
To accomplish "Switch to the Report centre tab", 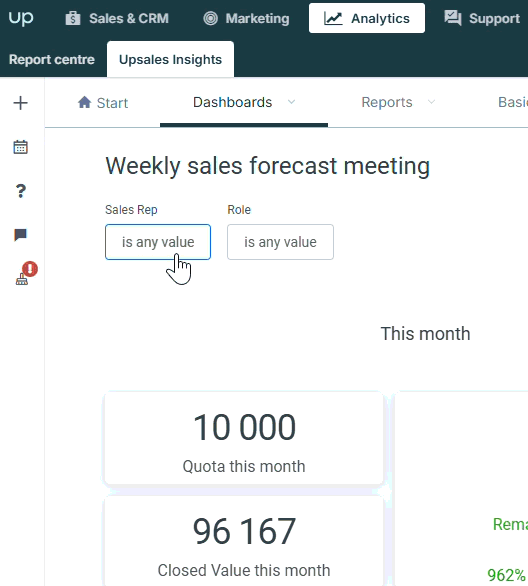I will [x=52, y=59].
